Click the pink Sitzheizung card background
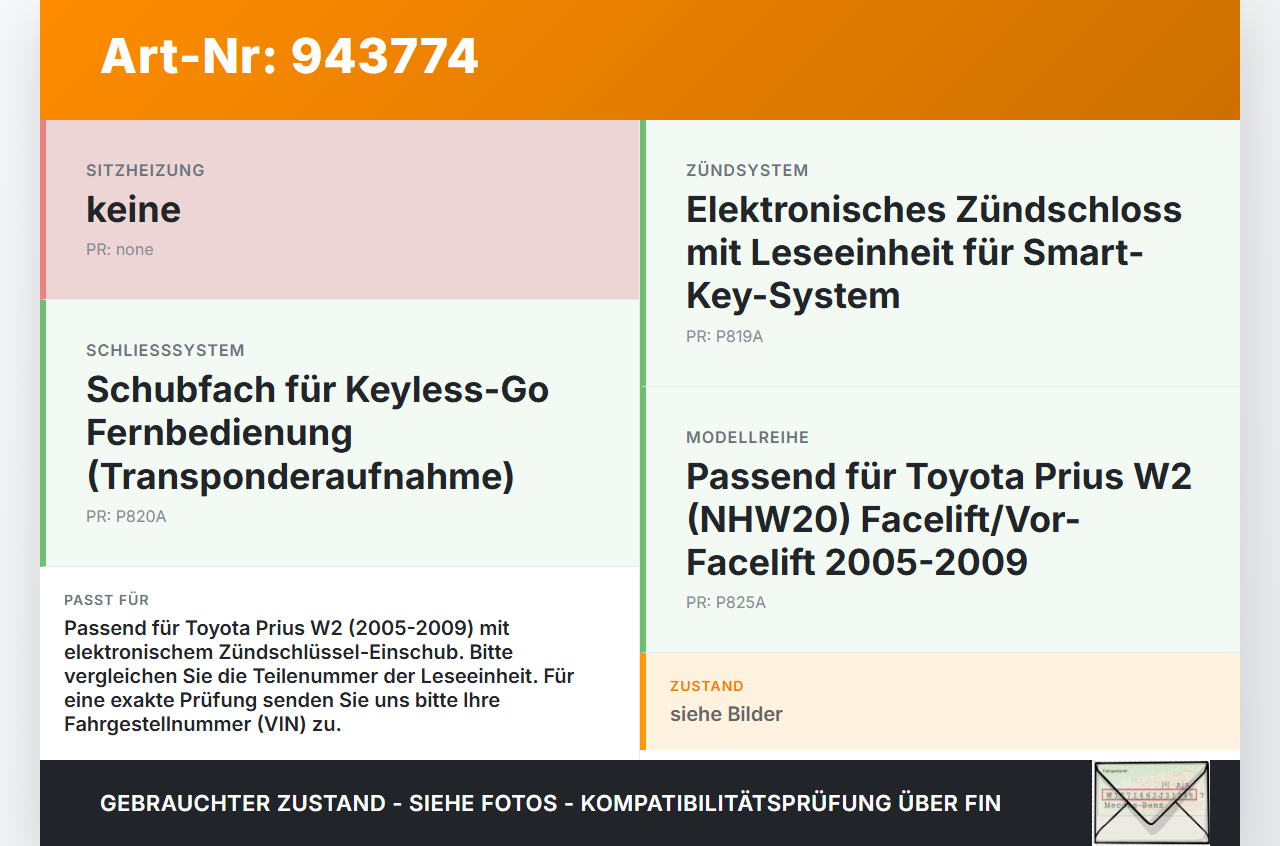This screenshot has height=846, width=1280. tap(340, 210)
